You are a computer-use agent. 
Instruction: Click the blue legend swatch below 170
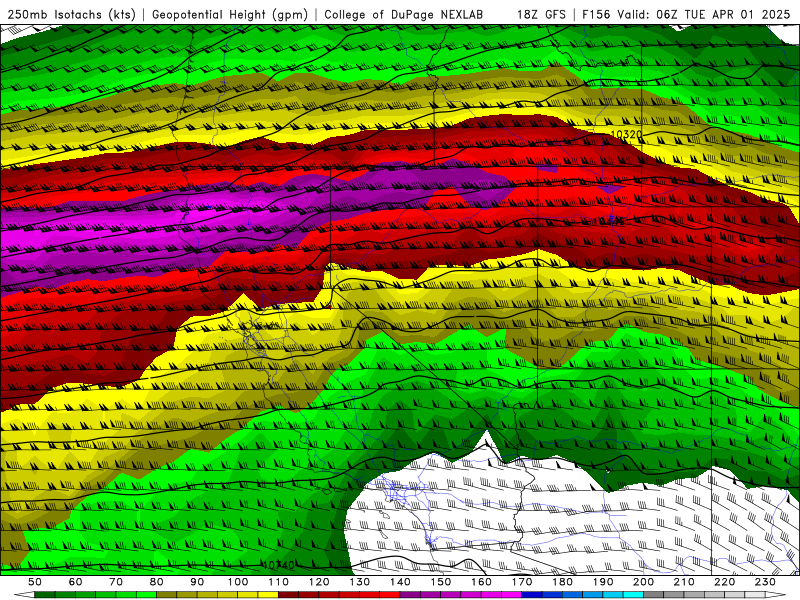coord(532,595)
